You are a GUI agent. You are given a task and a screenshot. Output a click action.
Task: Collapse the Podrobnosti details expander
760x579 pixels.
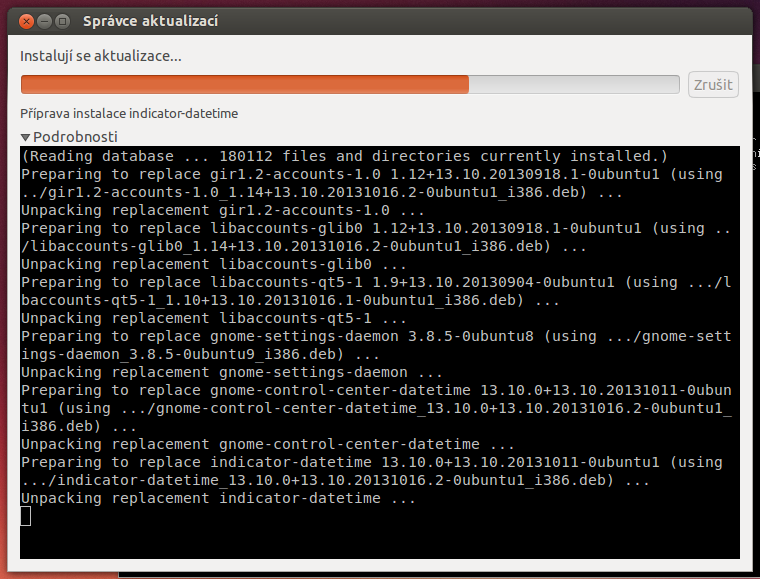click(x=69, y=137)
